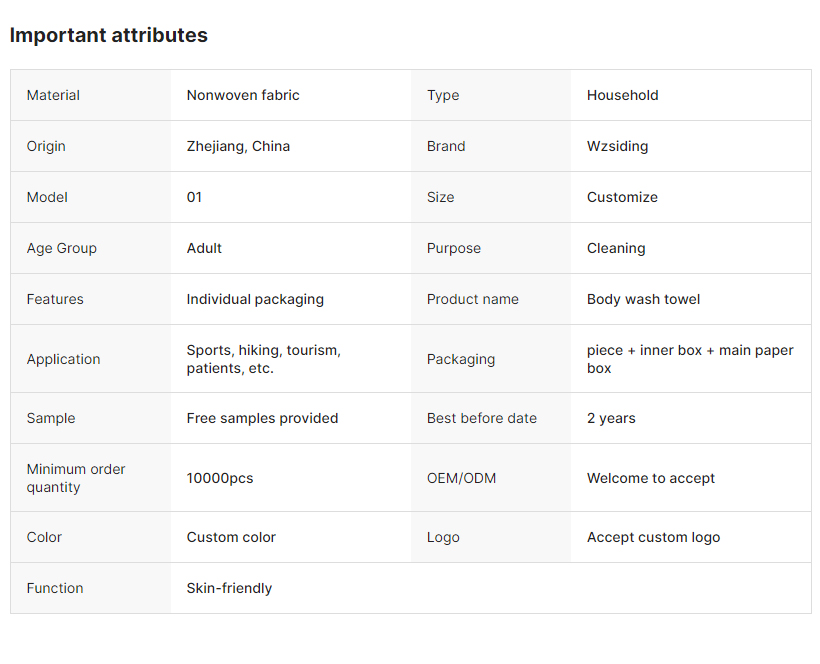This screenshot has height=664, width=820.
Task: Select the Free samples provided value
Action: (262, 418)
